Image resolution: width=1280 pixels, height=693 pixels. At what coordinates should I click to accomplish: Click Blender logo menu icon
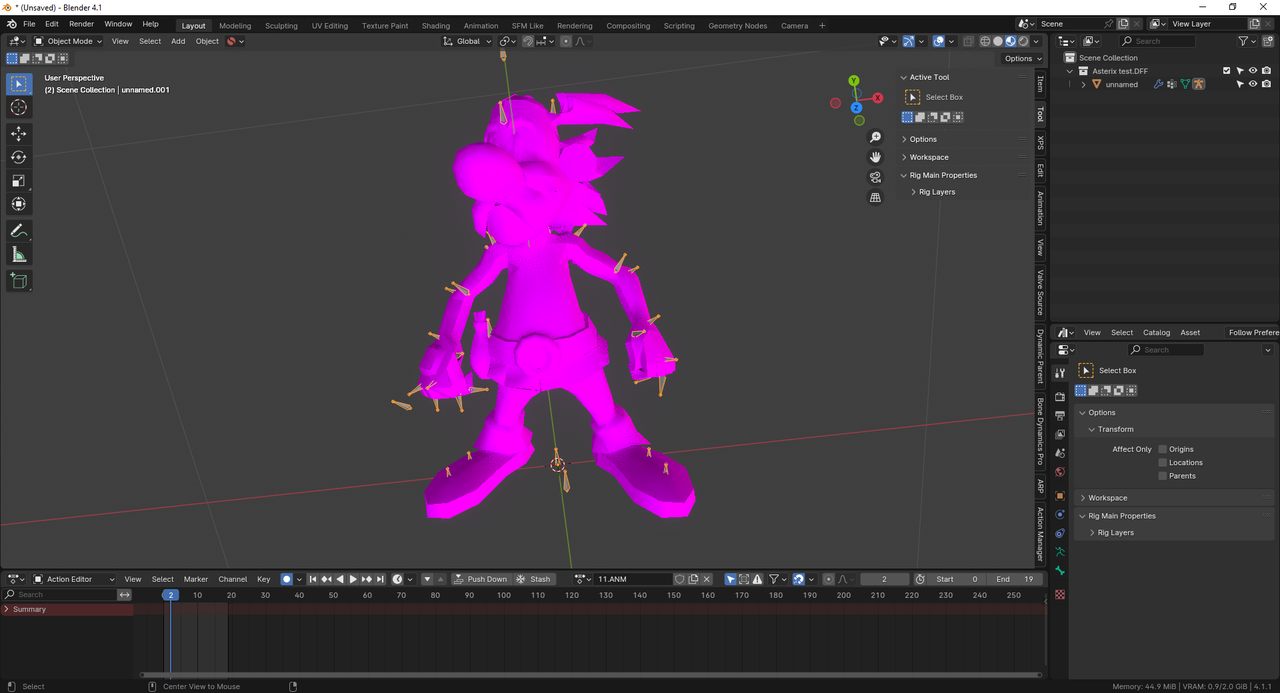point(11,24)
